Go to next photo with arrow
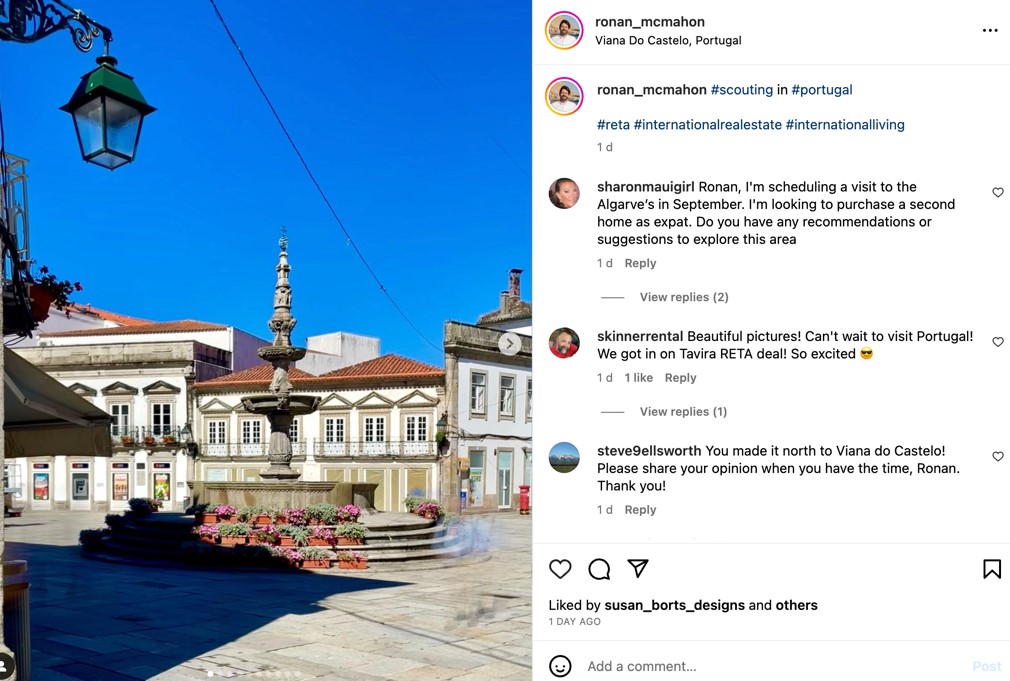The image size is (1010, 681). (x=510, y=344)
